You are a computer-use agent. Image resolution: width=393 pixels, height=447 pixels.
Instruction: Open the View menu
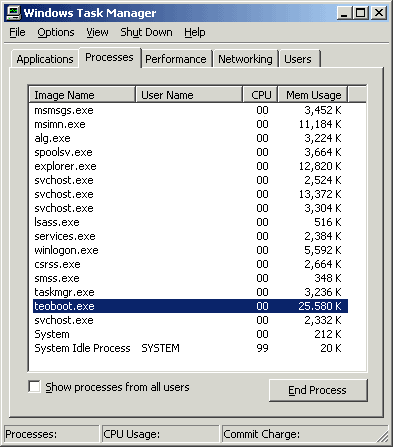97,32
